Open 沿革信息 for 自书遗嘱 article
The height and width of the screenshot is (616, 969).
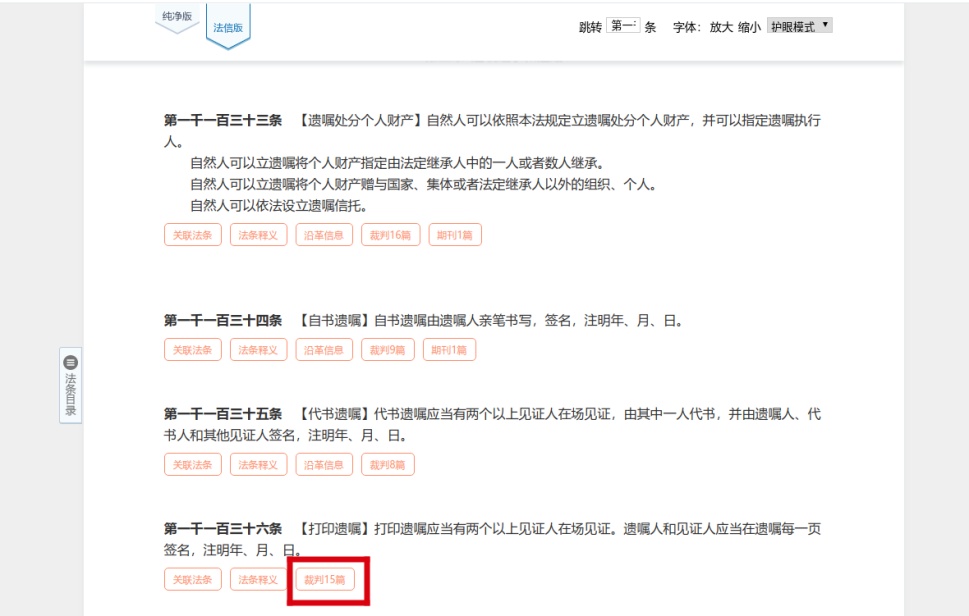[325, 350]
